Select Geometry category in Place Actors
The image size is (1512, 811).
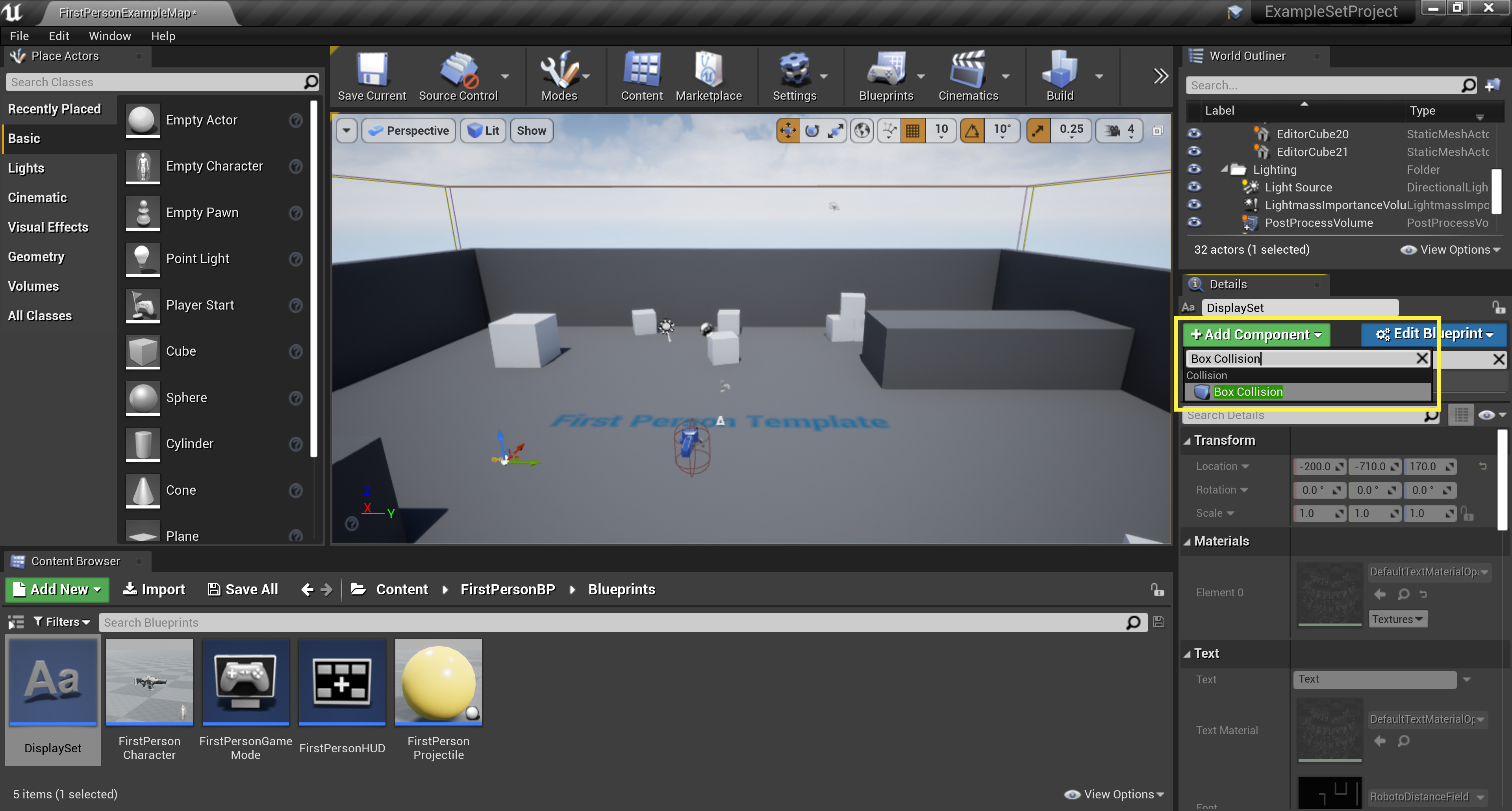coord(36,257)
